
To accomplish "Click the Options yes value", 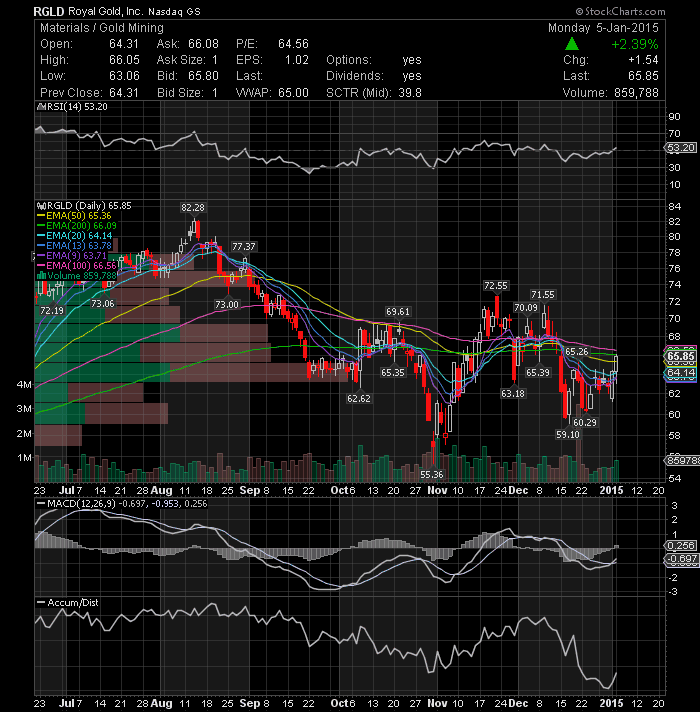I will [x=412, y=60].
